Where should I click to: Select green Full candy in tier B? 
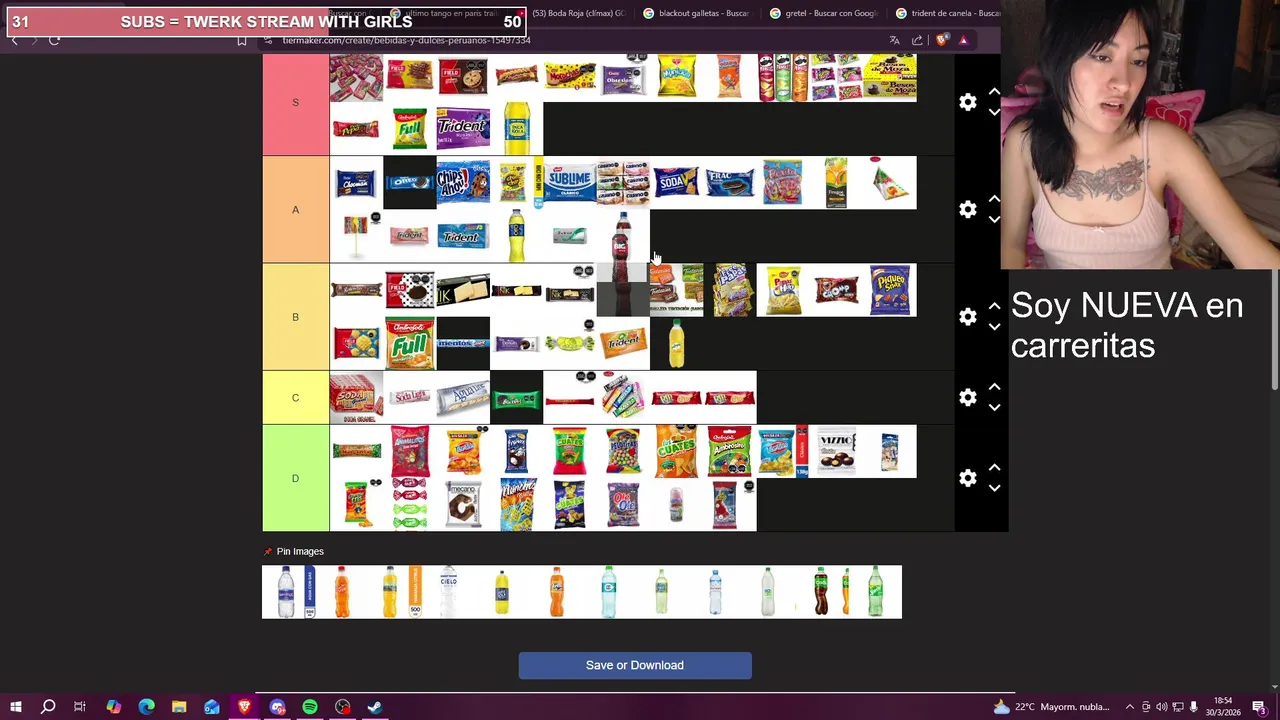410,343
